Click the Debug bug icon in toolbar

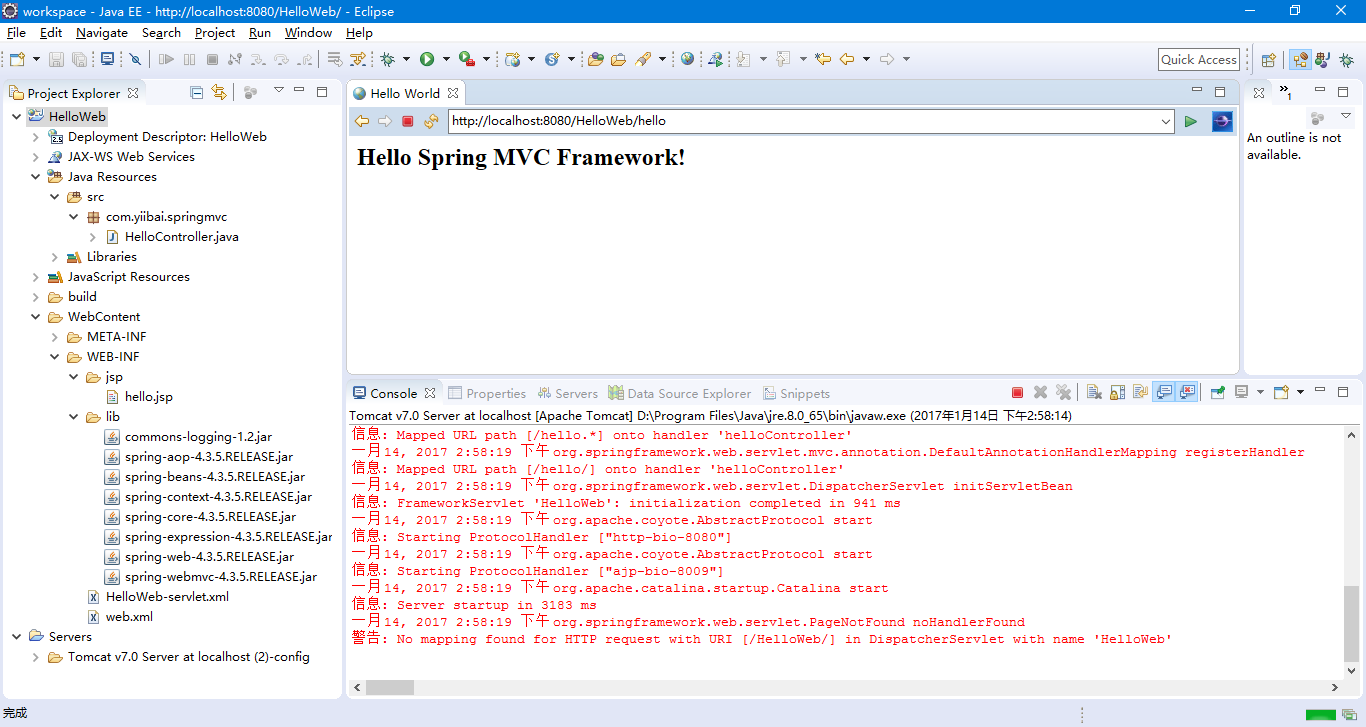[x=388, y=59]
